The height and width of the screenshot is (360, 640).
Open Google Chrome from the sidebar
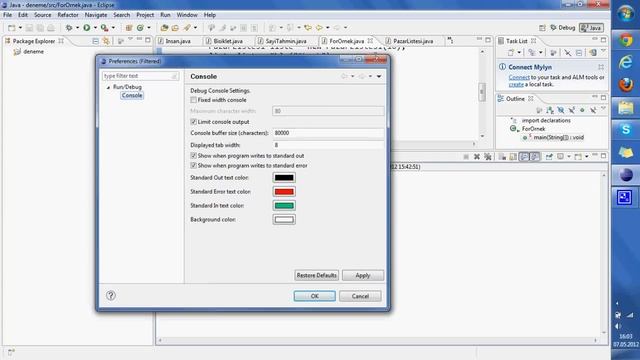[x=625, y=40]
